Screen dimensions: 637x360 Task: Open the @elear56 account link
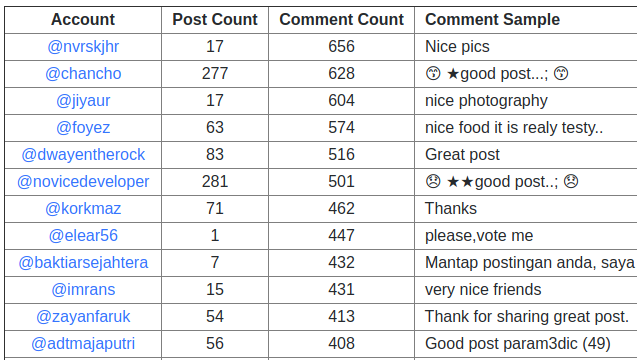(83, 236)
